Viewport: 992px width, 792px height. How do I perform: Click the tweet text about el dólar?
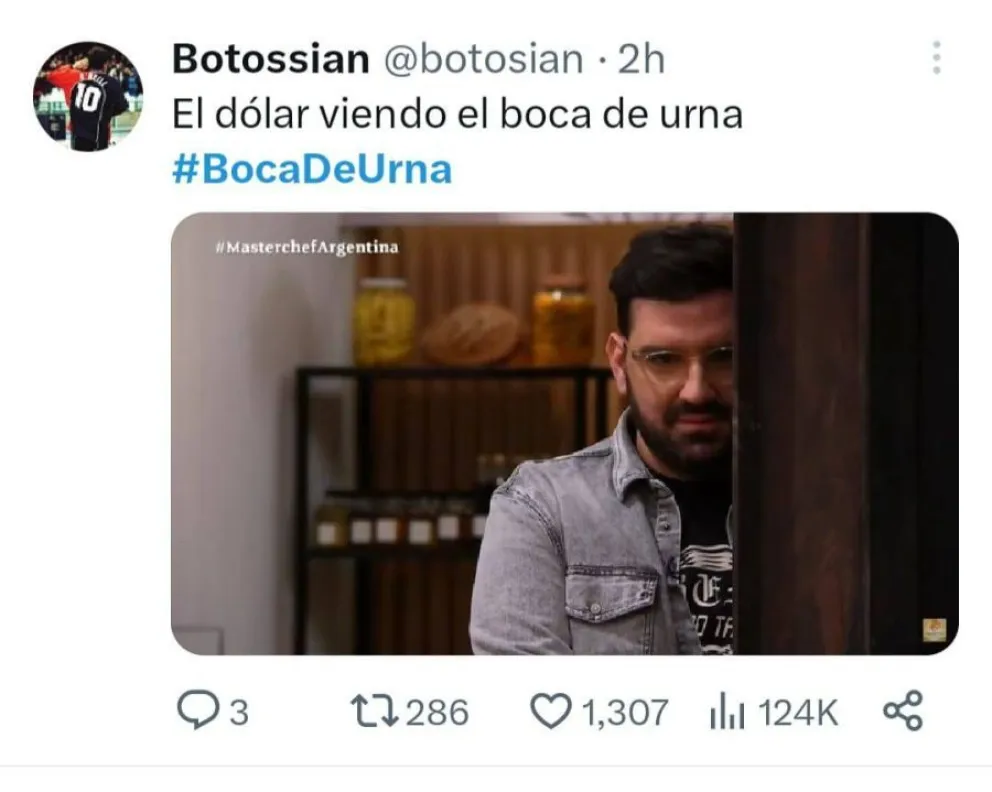pos(457,114)
